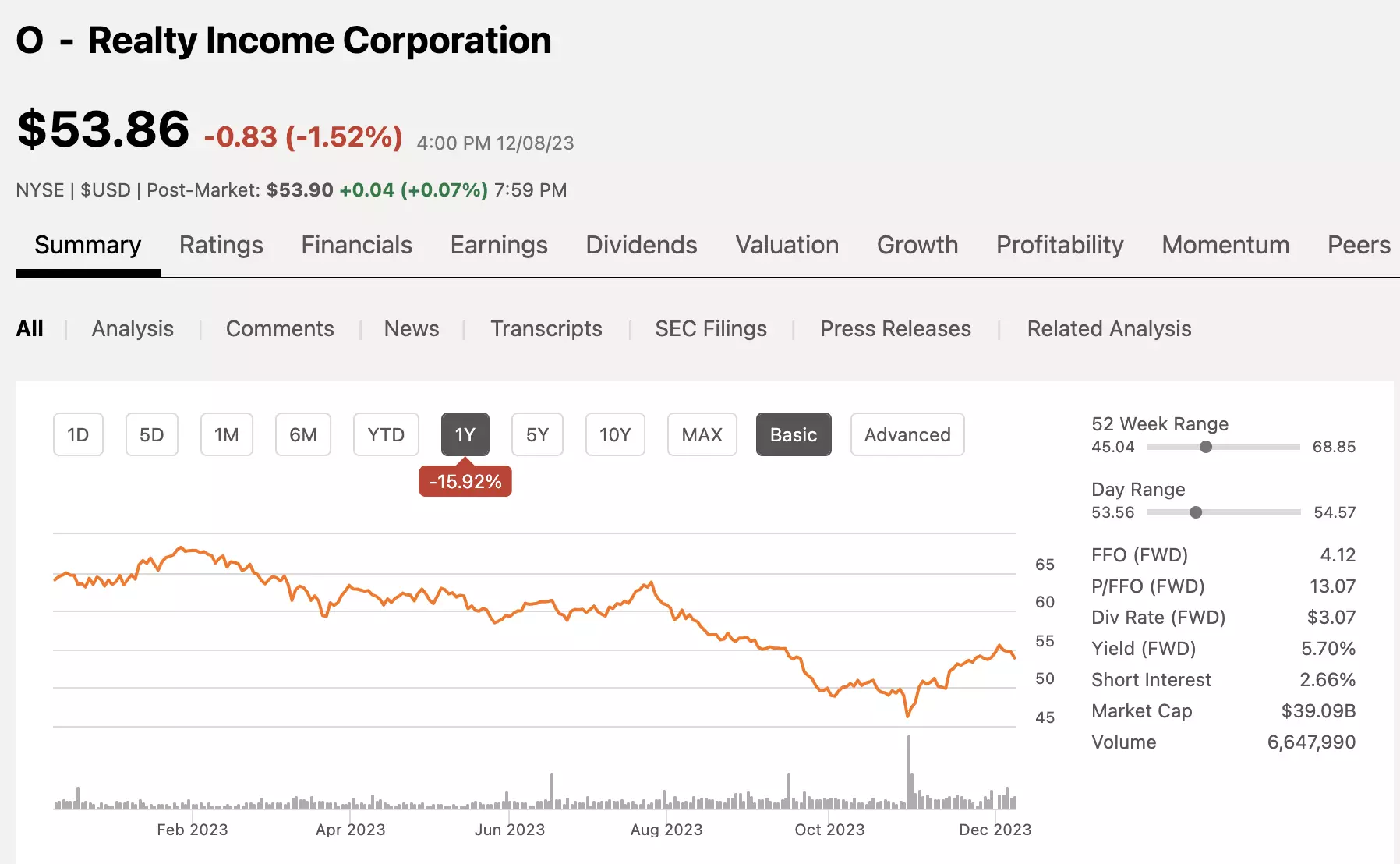Screen dimensions: 1400x864
Task: View SEC Filings
Action: [x=711, y=328]
